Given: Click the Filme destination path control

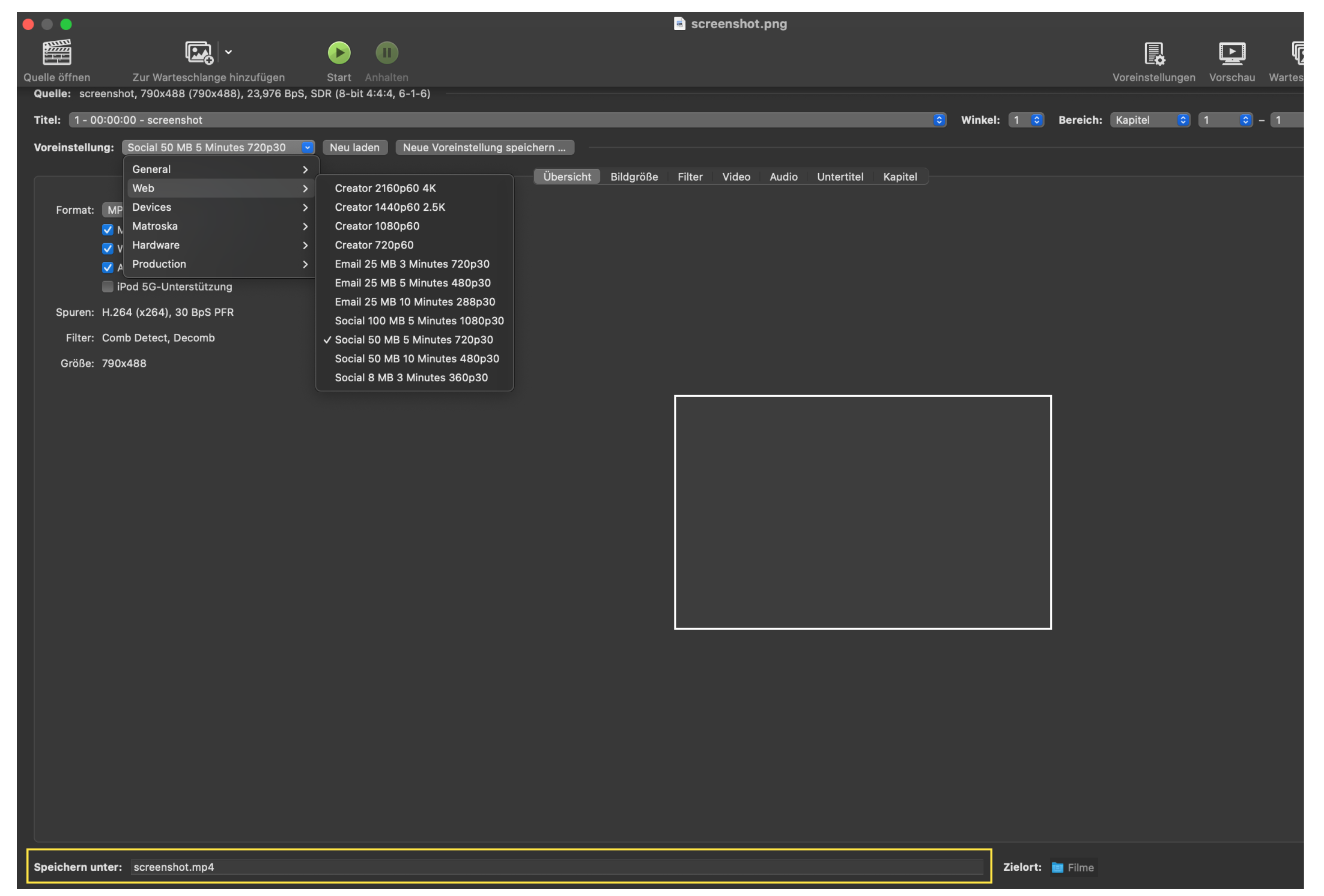Looking at the screenshot, I should click(x=1074, y=867).
